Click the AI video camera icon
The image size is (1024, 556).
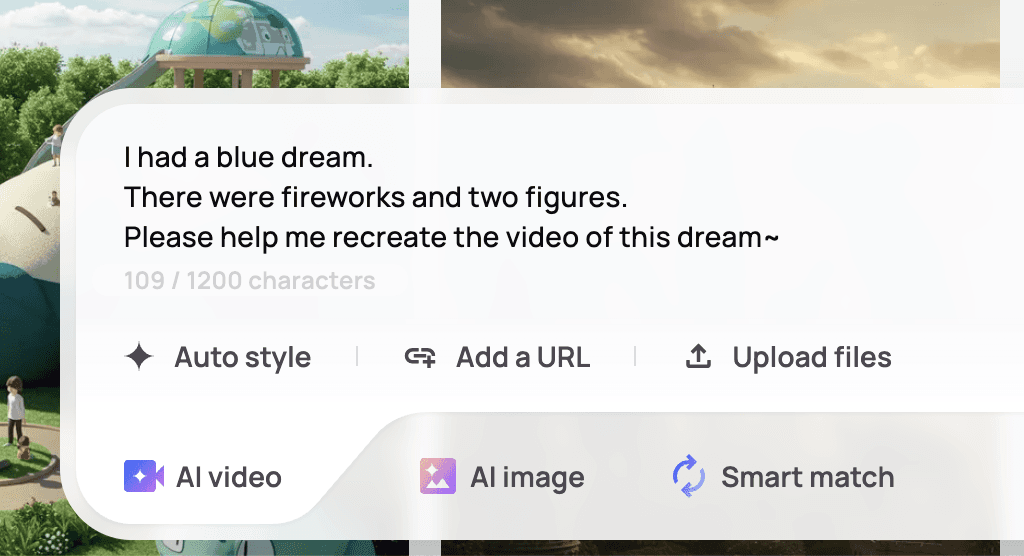pyautogui.click(x=144, y=476)
